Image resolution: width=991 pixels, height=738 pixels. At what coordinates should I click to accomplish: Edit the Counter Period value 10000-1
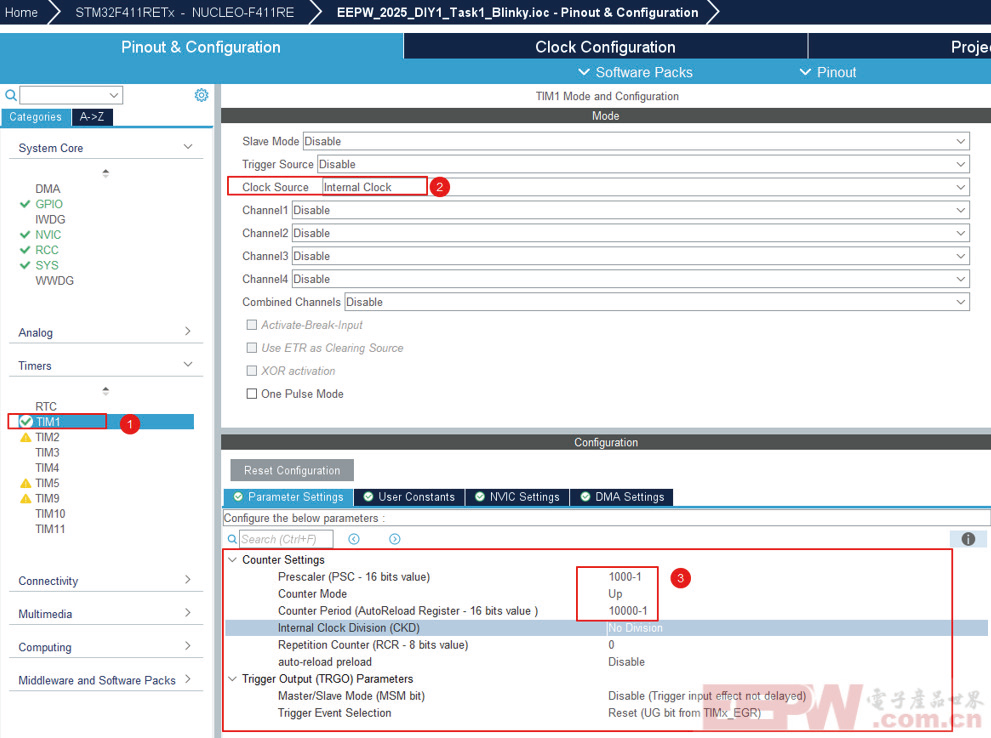628,611
